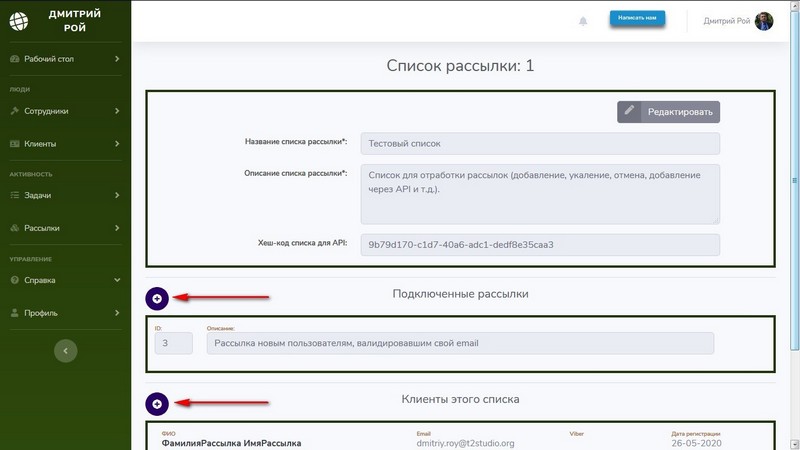Click the Дмитрий Рой username in header
Screen dimensions: 800x450
(727, 21)
